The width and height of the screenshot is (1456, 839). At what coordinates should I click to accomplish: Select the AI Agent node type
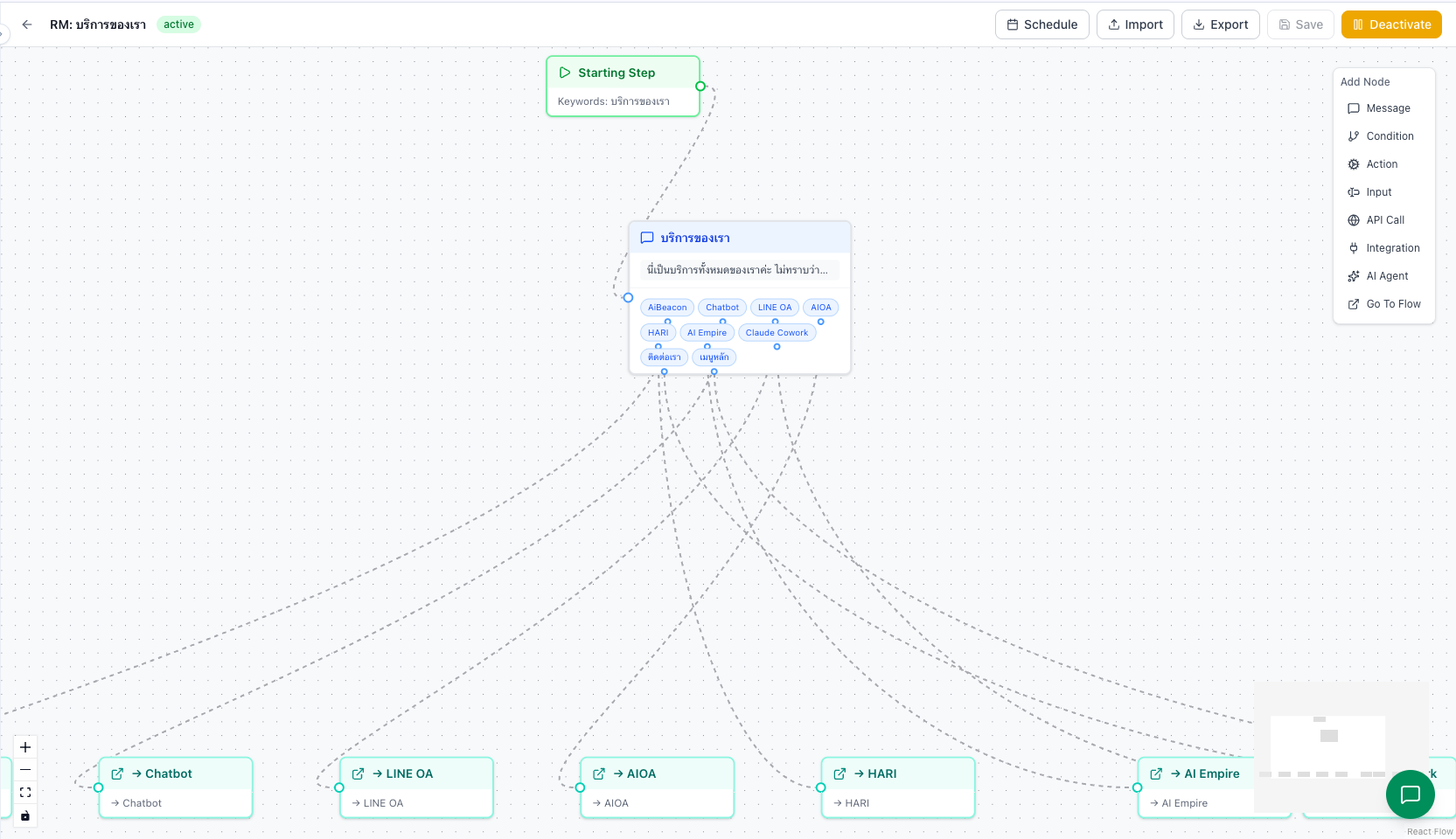click(x=1387, y=275)
